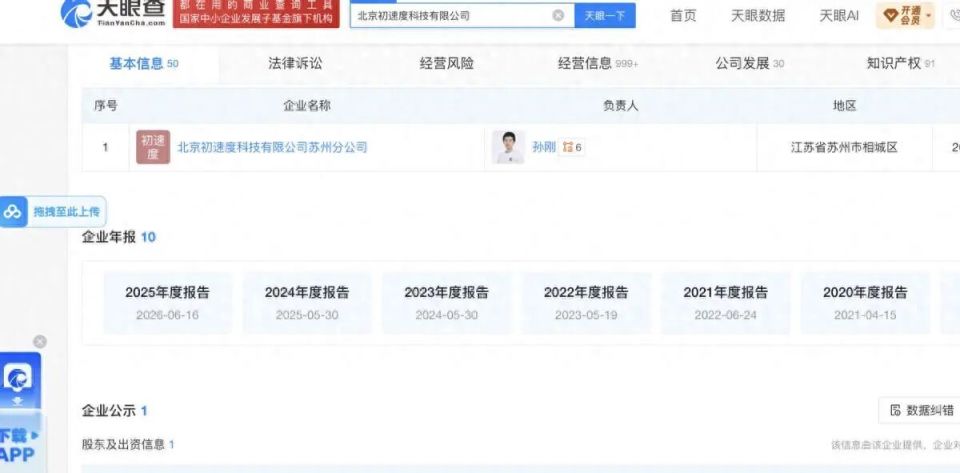Click the 负责人 column header
The width and height of the screenshot is (960, 473).
(620, 106)
